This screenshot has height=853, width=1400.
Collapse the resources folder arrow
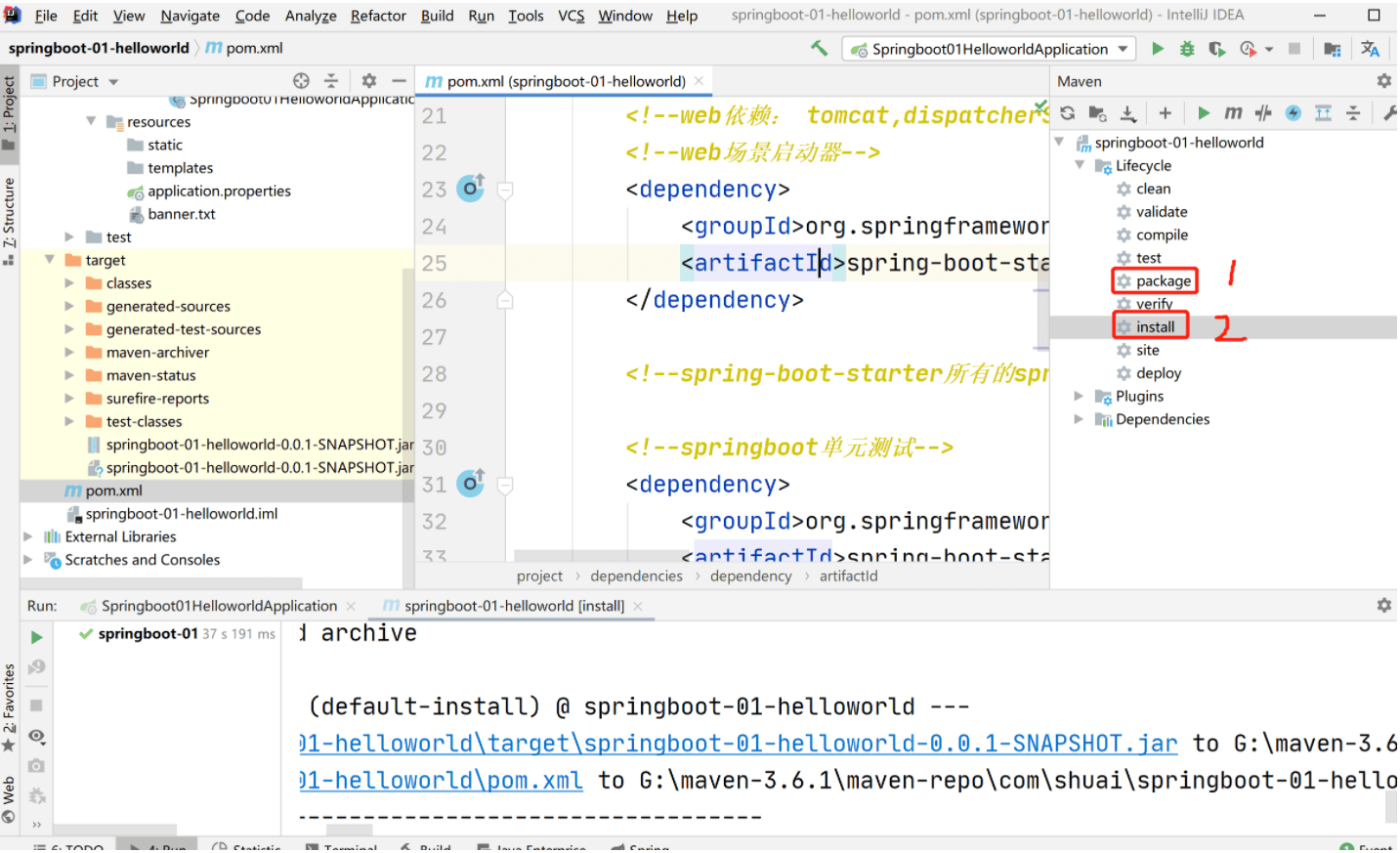pyautogui.click(x=91, y=121)
